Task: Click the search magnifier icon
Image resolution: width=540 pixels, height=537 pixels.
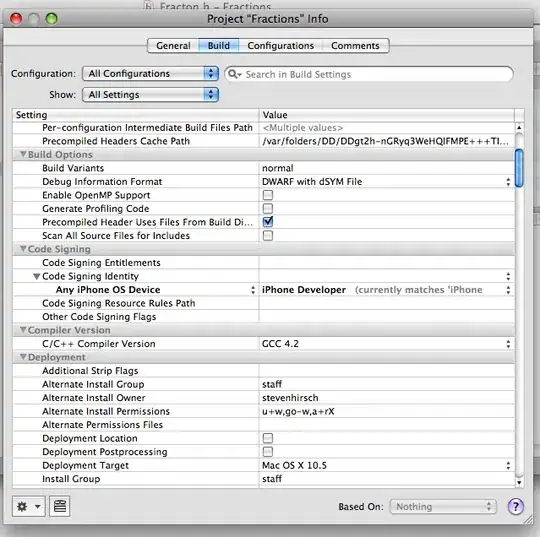Action: [x=233, y=74]
